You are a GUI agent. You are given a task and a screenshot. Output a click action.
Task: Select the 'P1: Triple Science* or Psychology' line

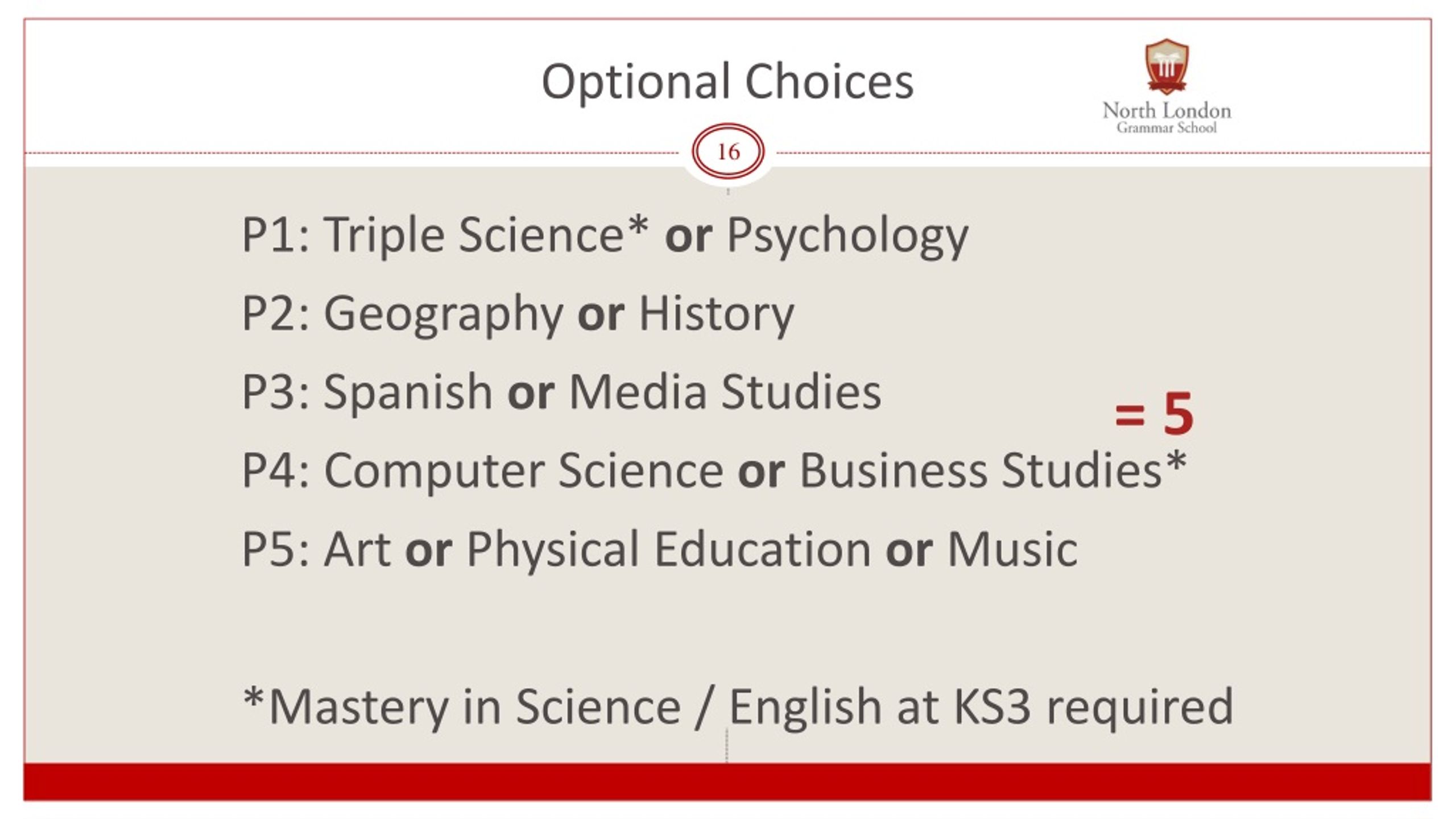[605, 235]
